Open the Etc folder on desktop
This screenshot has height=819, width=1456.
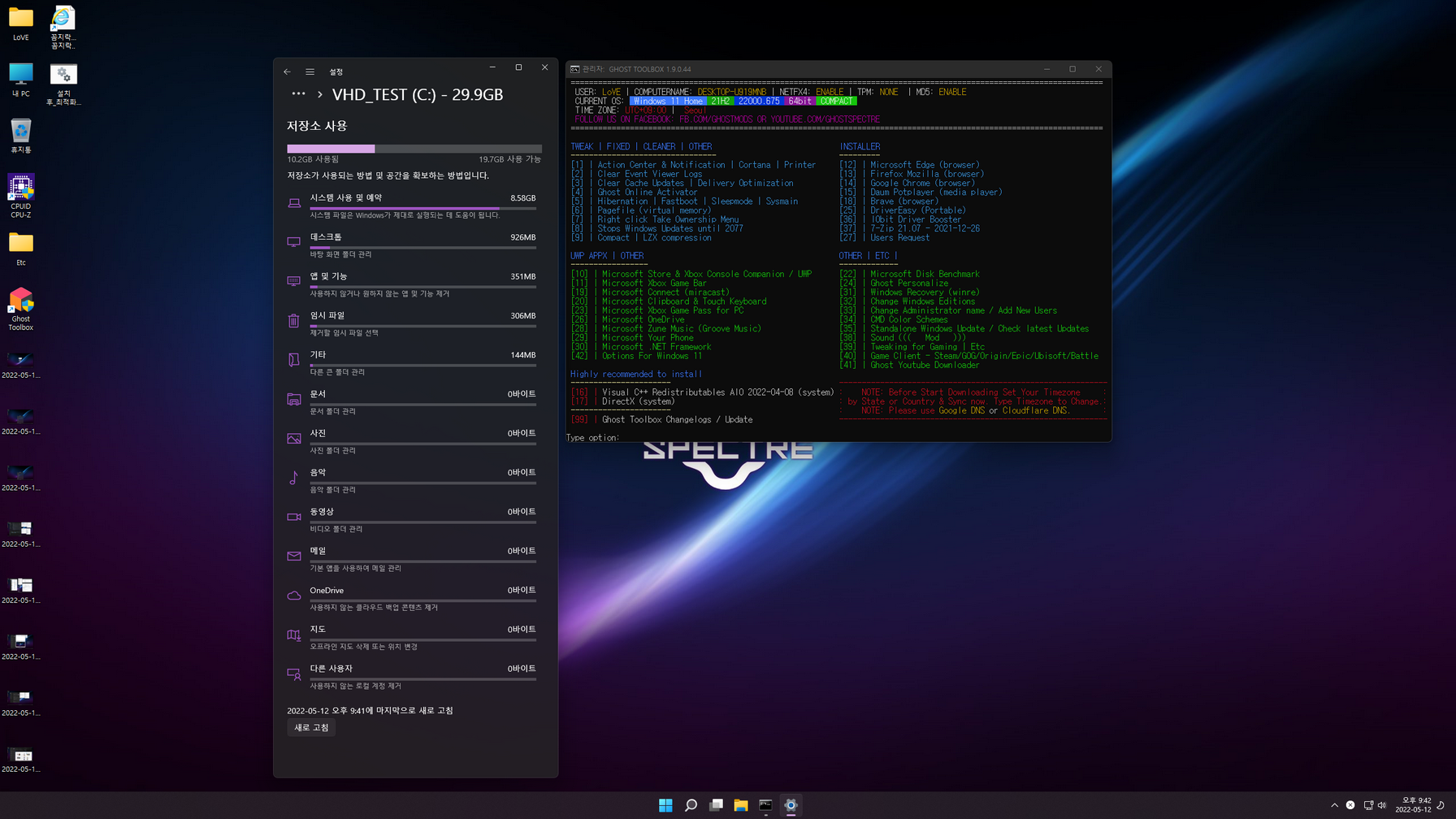[x=21, y=249]
